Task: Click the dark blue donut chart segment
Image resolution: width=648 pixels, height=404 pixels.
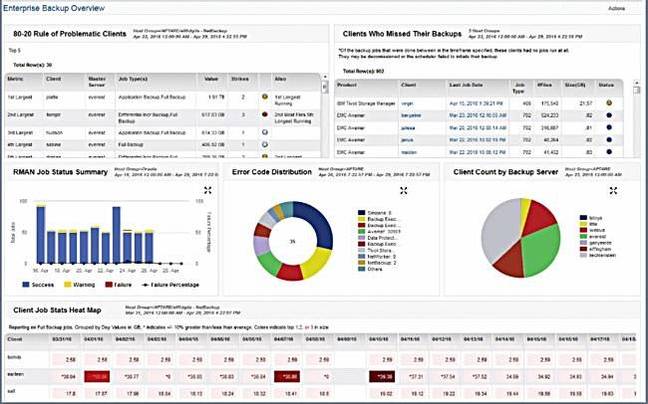Action: 318,221
